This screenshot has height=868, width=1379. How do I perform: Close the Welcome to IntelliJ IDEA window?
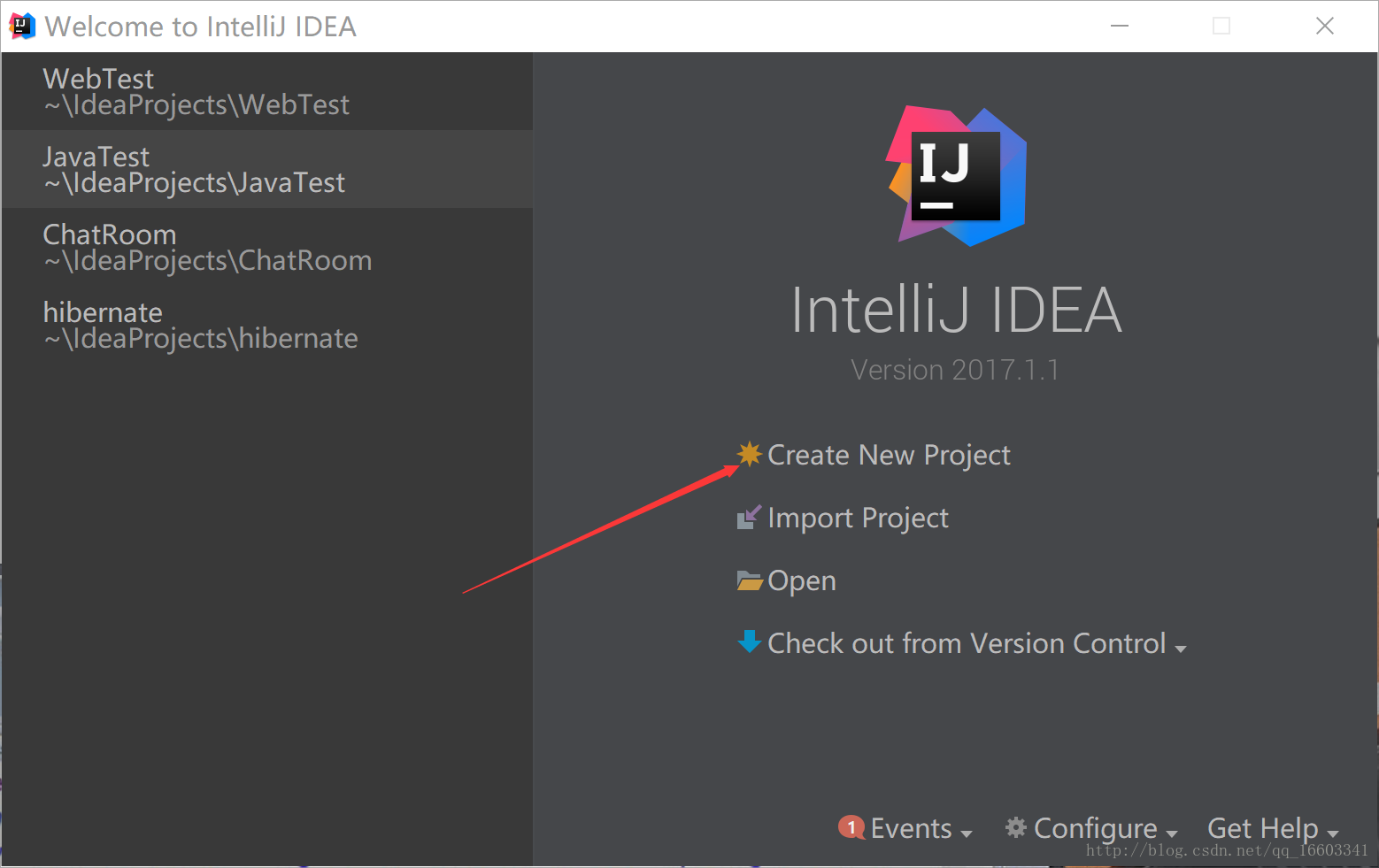click(1325, 27)
